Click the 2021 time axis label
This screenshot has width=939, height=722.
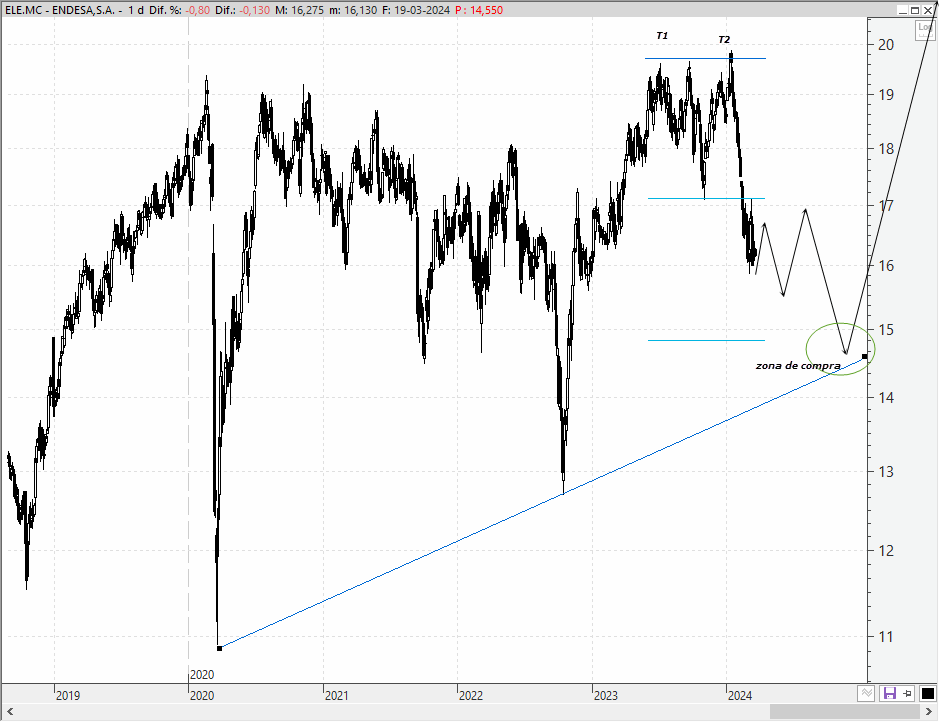coord(337,696)
